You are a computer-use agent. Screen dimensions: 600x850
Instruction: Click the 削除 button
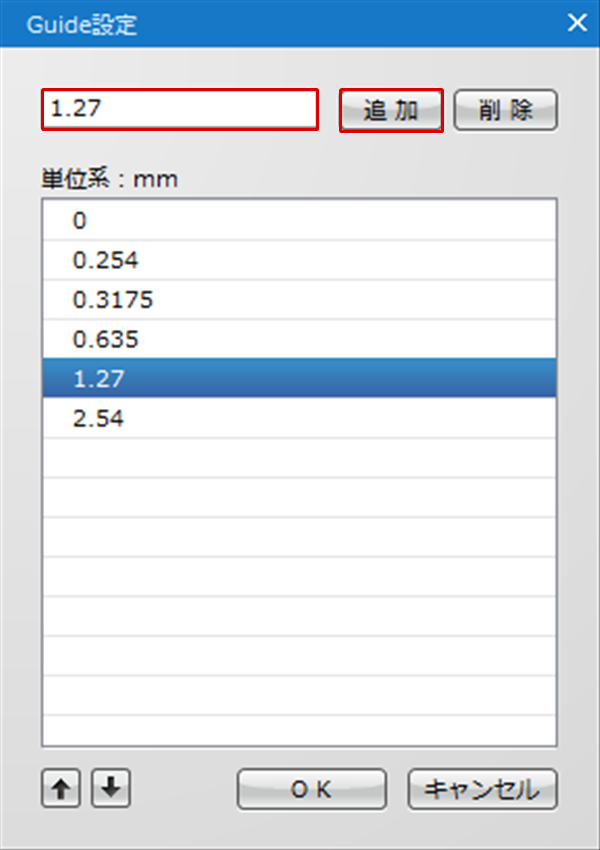click(x=505, y=111)
